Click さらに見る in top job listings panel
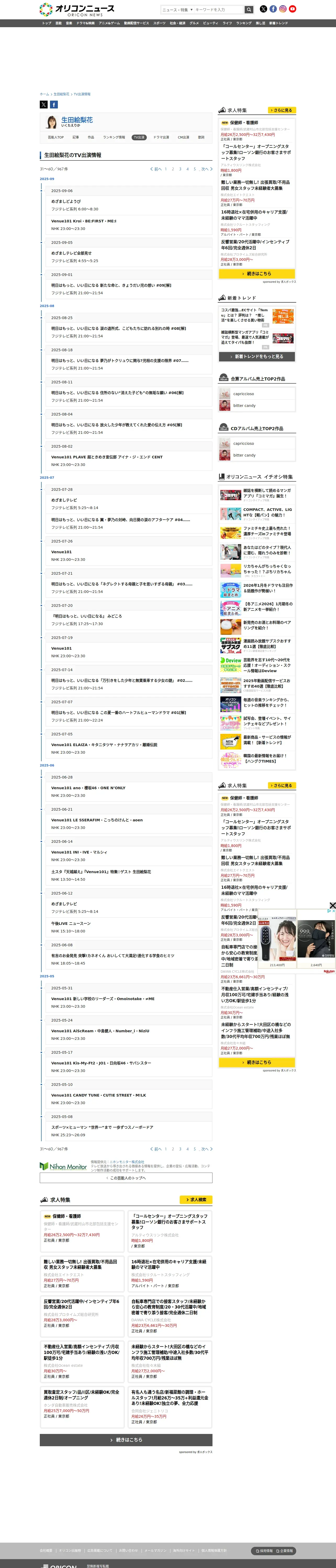The width and height of the screenshot is (336, 1568). click(x=282, y=110)
